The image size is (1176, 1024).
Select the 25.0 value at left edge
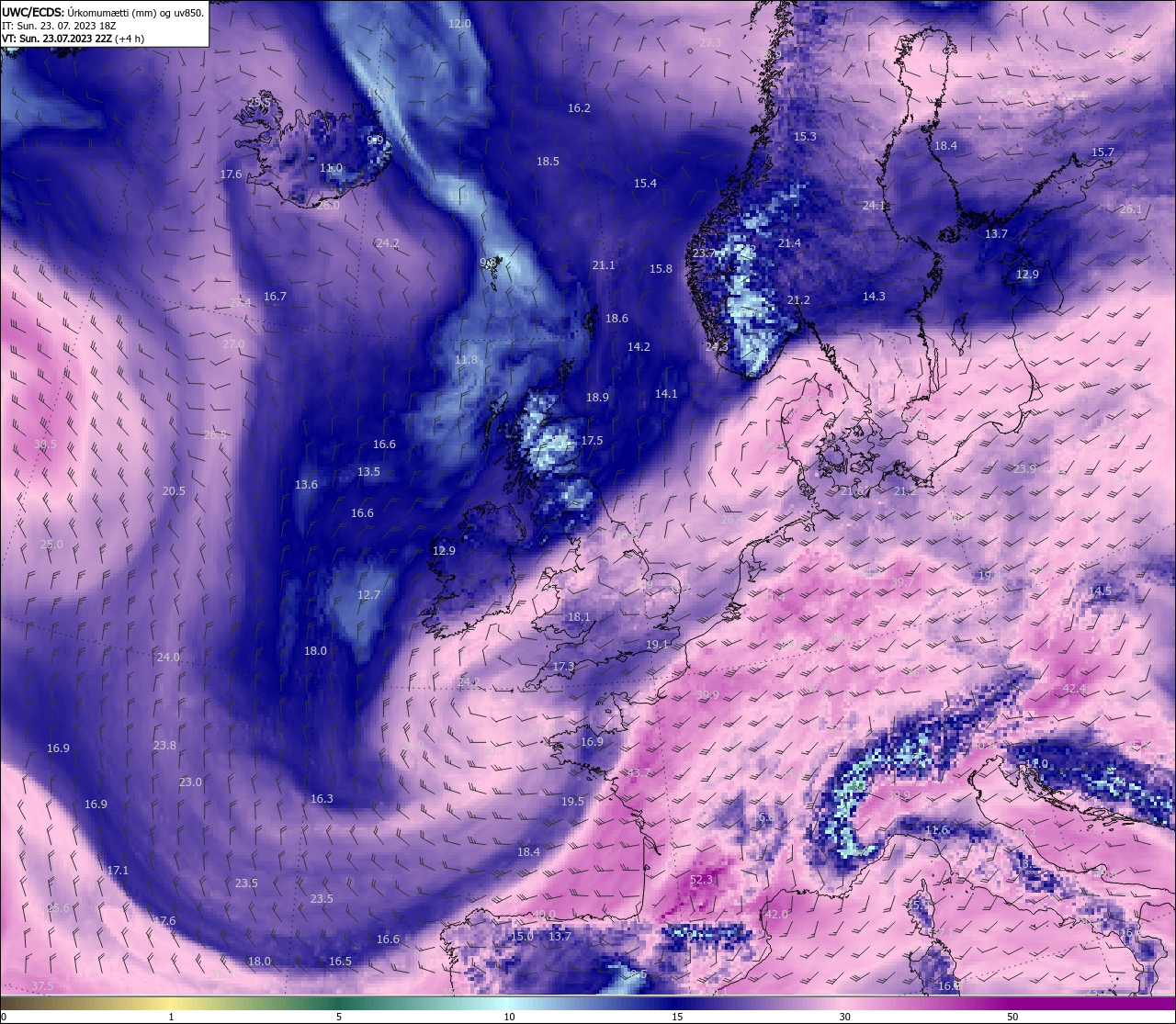pos(51,544)
